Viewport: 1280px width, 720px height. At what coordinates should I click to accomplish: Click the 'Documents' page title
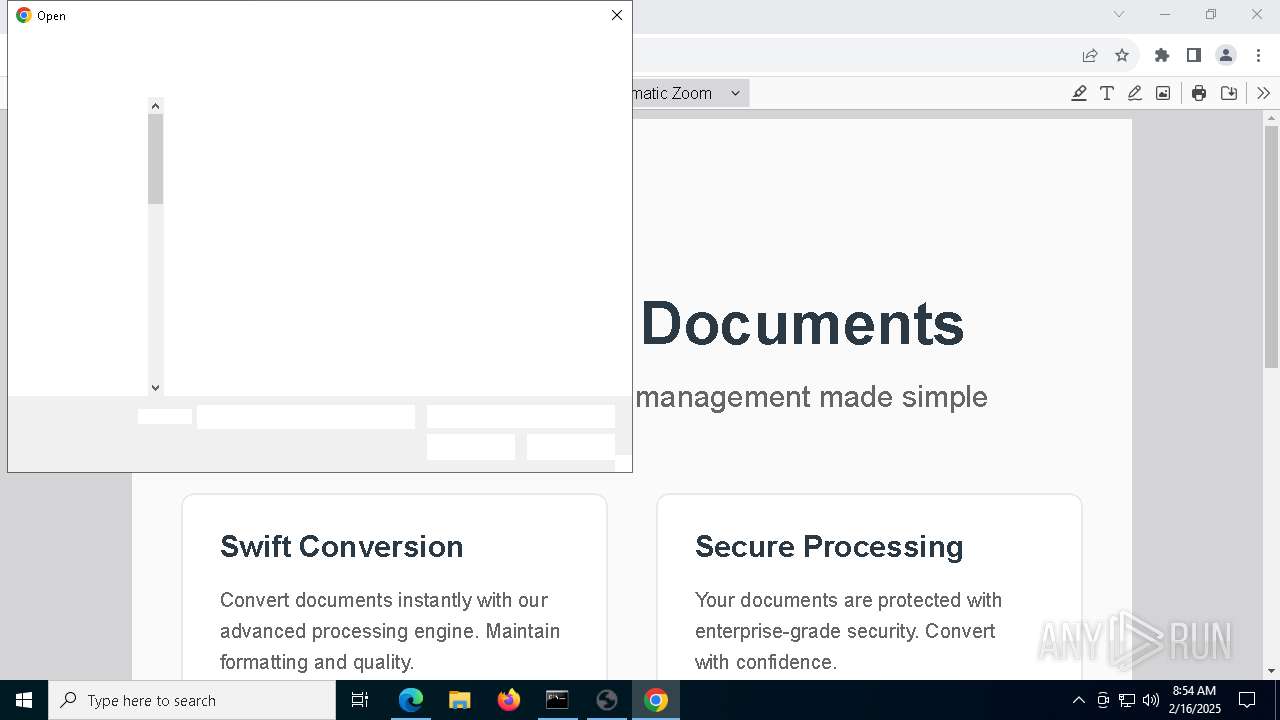(802, 324)
